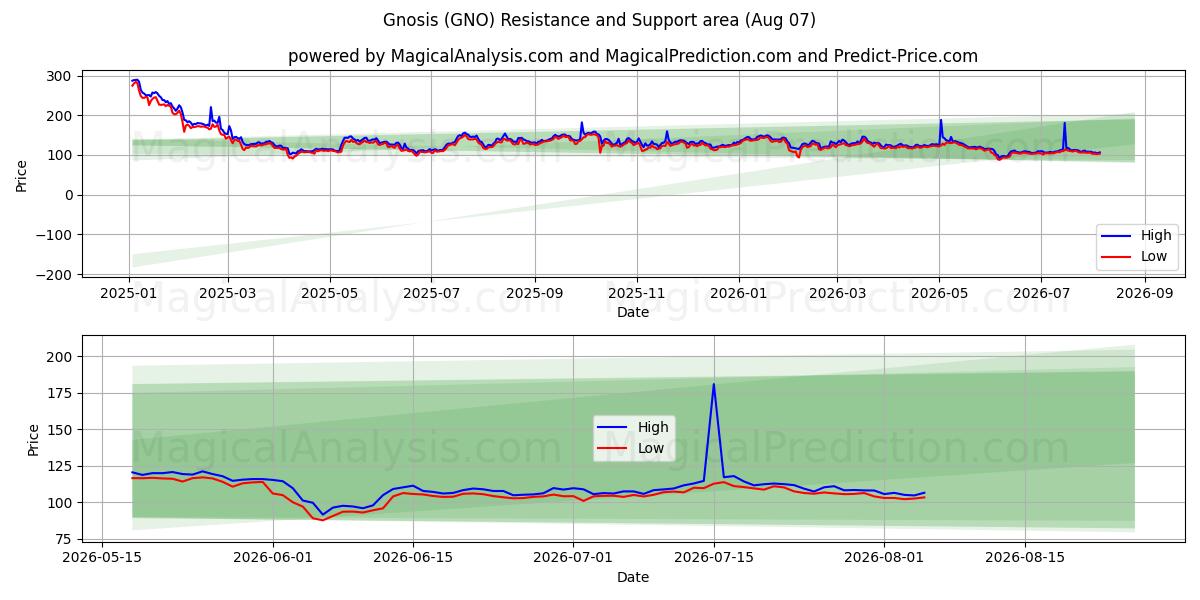The image size is (1200, 600).
Task: Click the '2025-09' x-axis label
Action: pos(534,294)
